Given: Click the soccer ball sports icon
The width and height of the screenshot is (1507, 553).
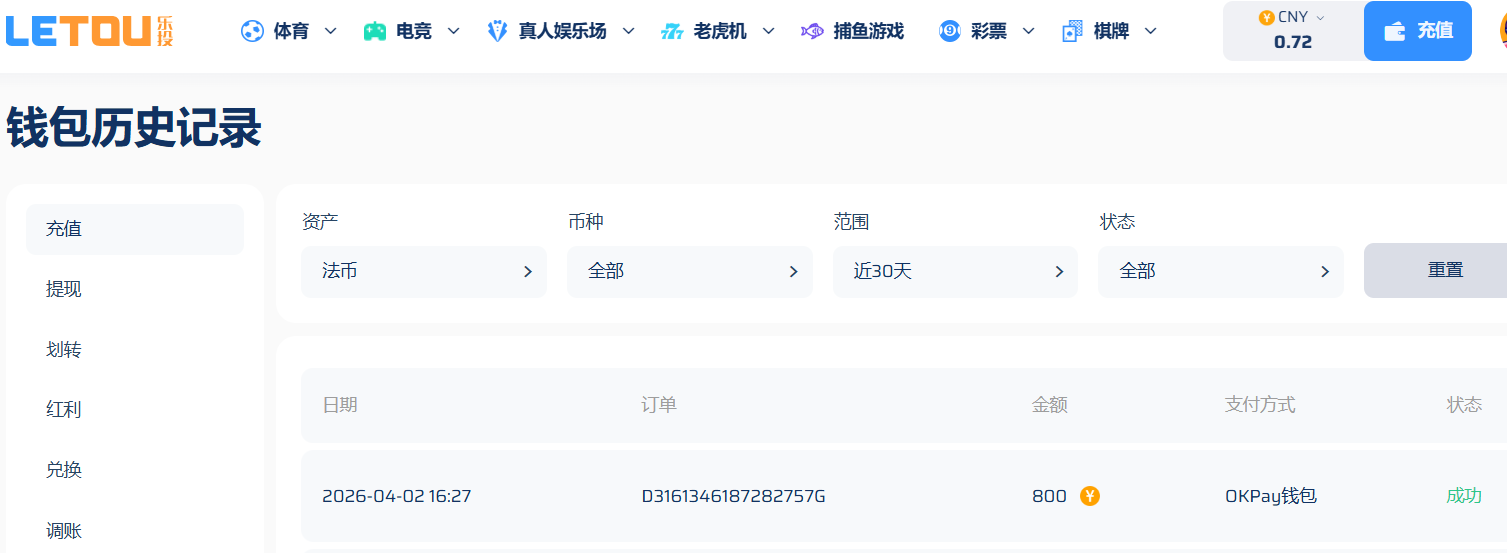Looking at the screenshot, I should (x=252, y=31).
